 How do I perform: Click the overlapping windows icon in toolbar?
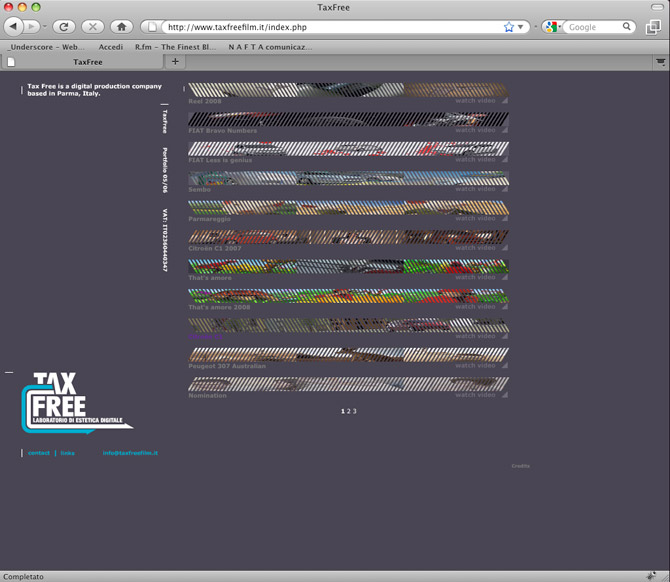click(x=653, y=27)
